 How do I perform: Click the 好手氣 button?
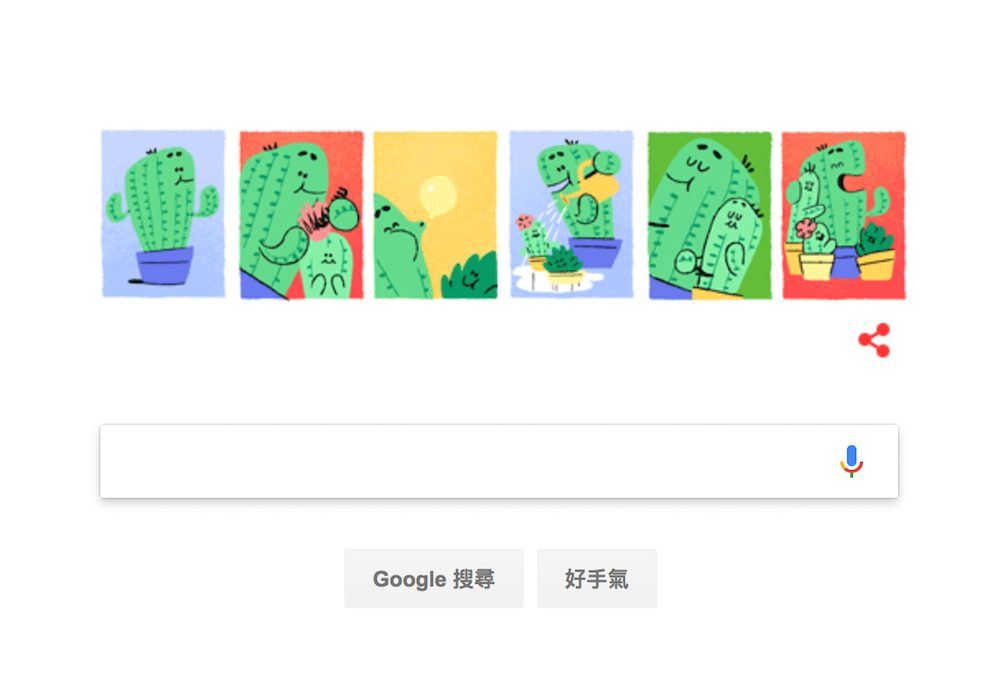tap(596, 578)
